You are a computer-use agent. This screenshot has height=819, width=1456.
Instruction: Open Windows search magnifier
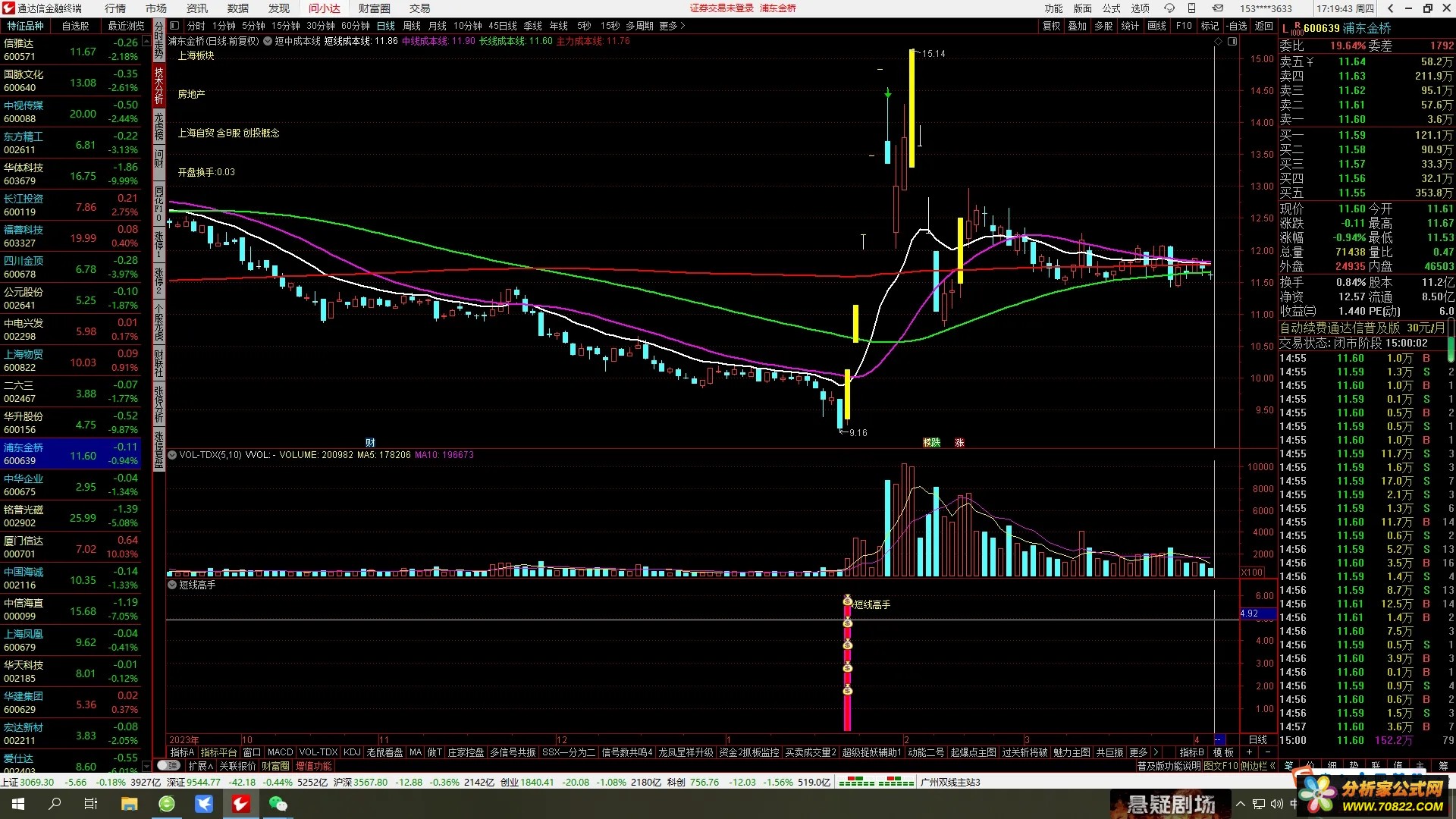[x=55, y=804]
